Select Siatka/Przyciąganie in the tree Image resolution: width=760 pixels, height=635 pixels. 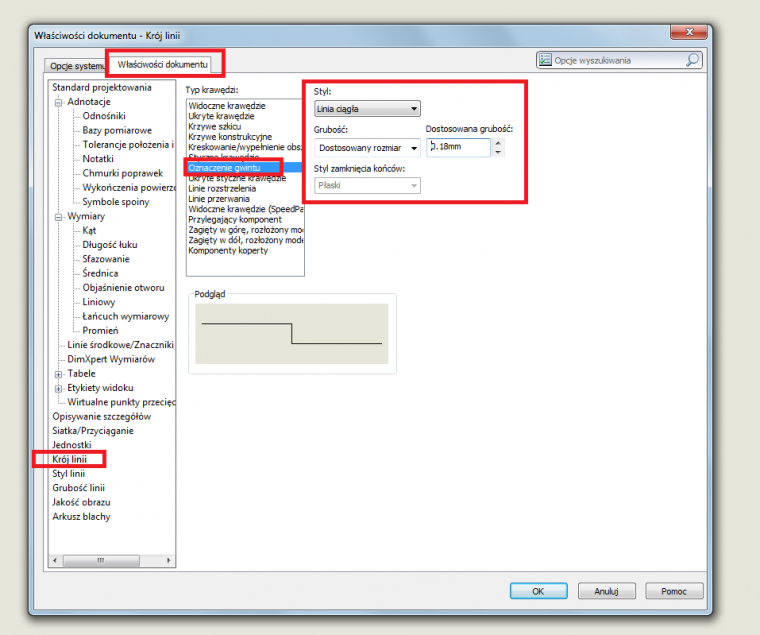pos(93,430)
